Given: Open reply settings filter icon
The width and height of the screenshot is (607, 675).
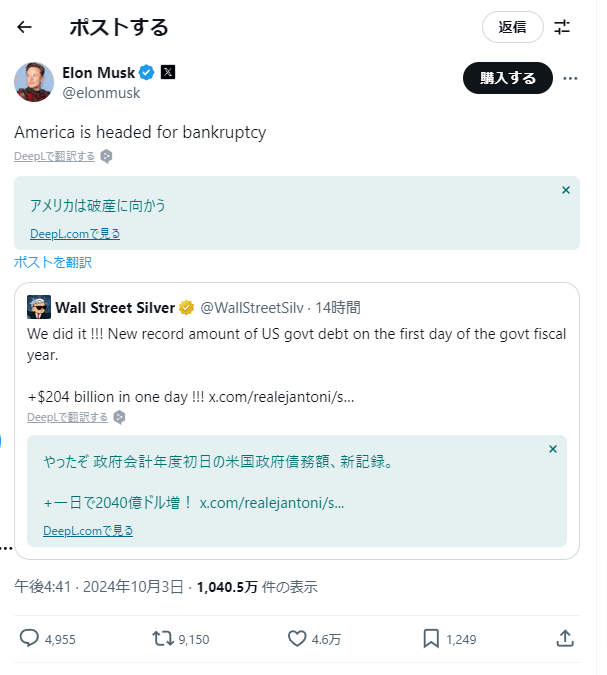Looking at the screenshot, I should pyautogui.click(x=562, y=27).
